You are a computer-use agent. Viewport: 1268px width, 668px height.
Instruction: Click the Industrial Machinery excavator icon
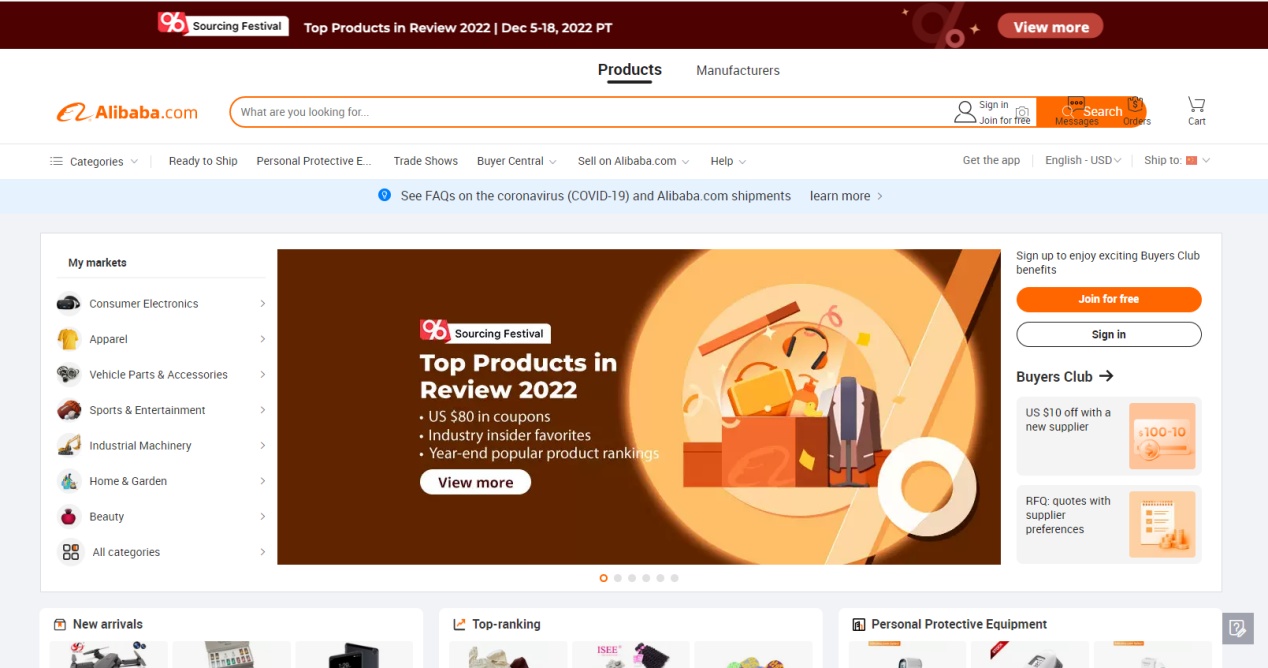(69, 445)
